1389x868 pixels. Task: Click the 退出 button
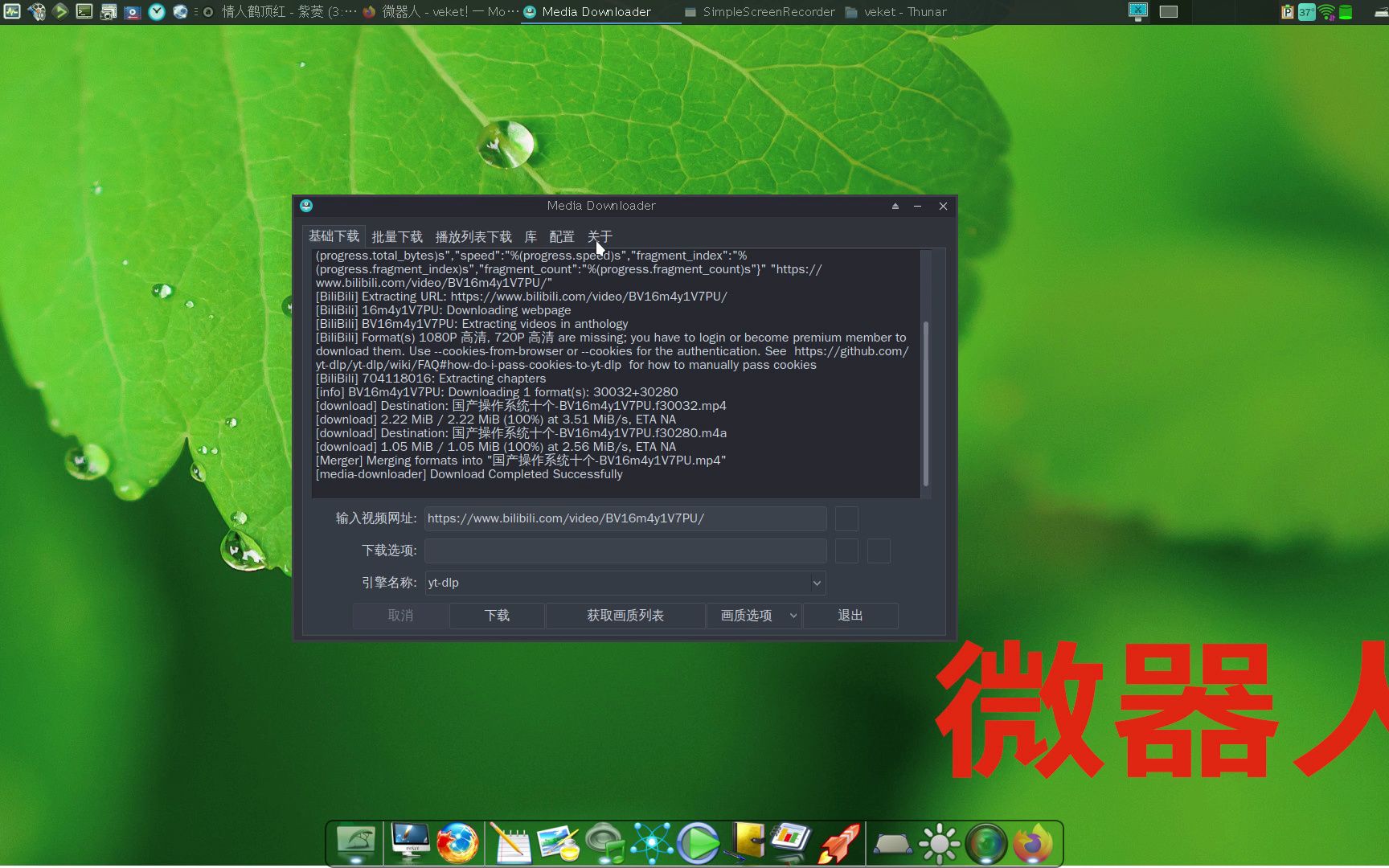coord(850,615)
